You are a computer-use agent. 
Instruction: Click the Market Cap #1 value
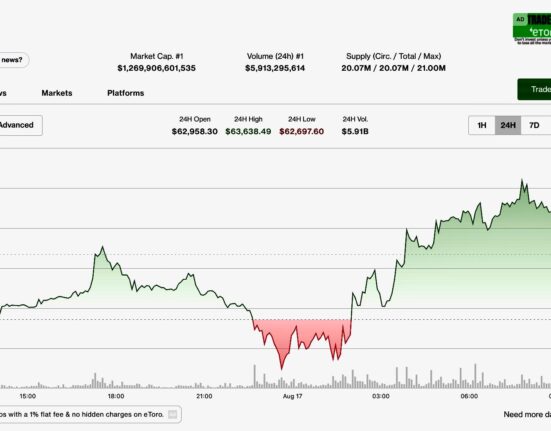tap(156, 68)
